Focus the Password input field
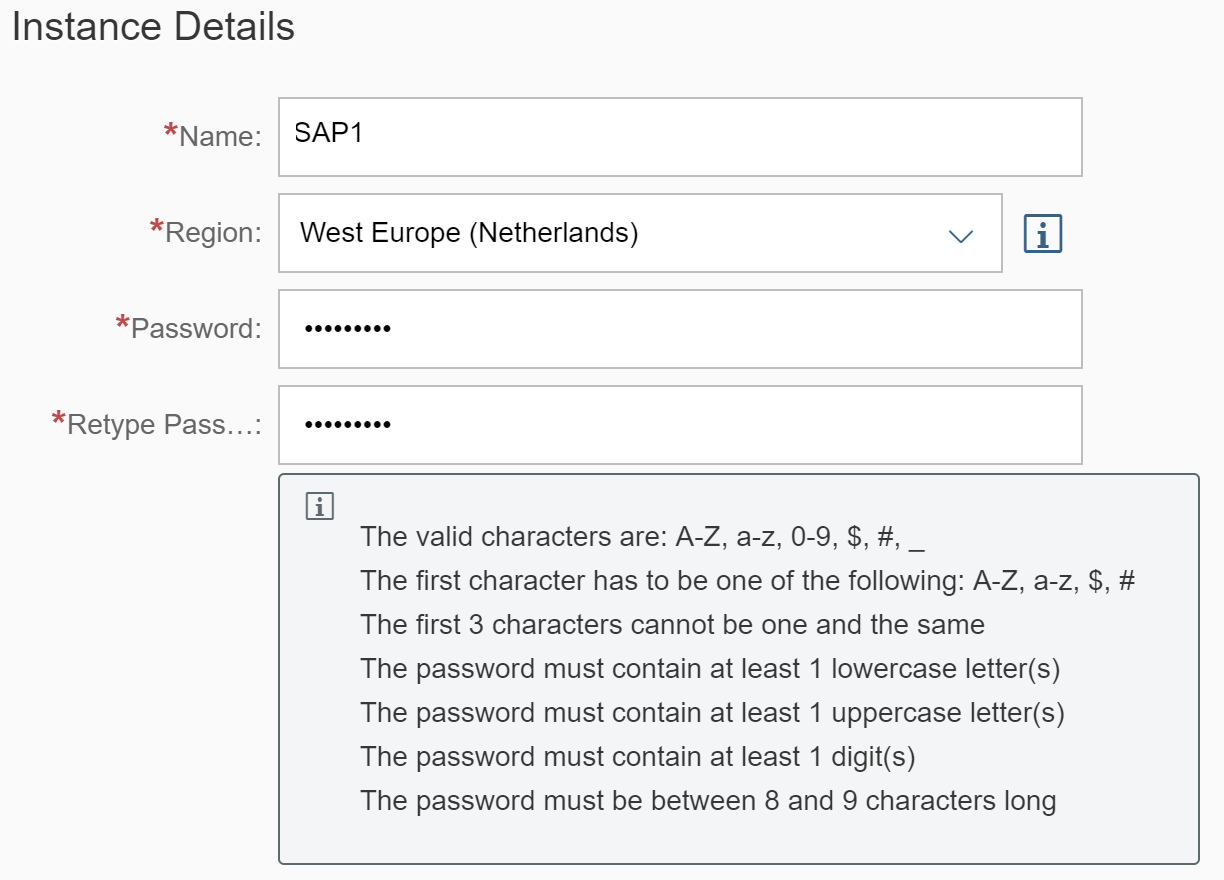1224x880 pixels. [680, 329]
